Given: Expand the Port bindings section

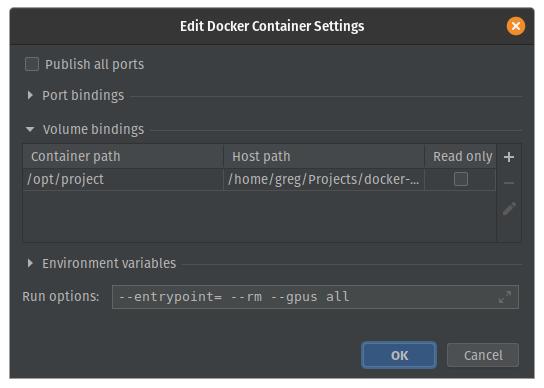Looking at the screenshot, I should tap(30, 95).
